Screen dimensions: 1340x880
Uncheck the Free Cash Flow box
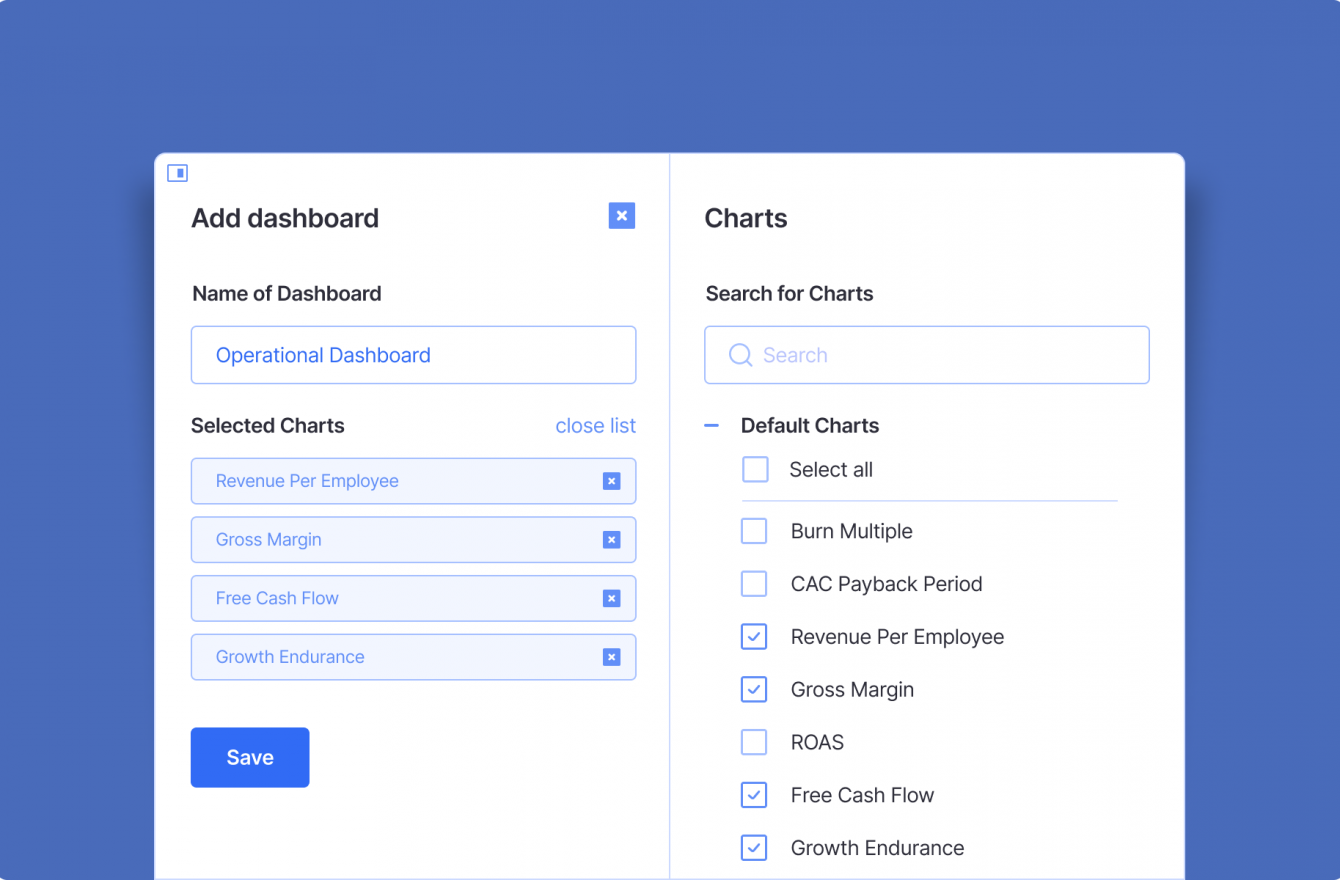[754, 795]
